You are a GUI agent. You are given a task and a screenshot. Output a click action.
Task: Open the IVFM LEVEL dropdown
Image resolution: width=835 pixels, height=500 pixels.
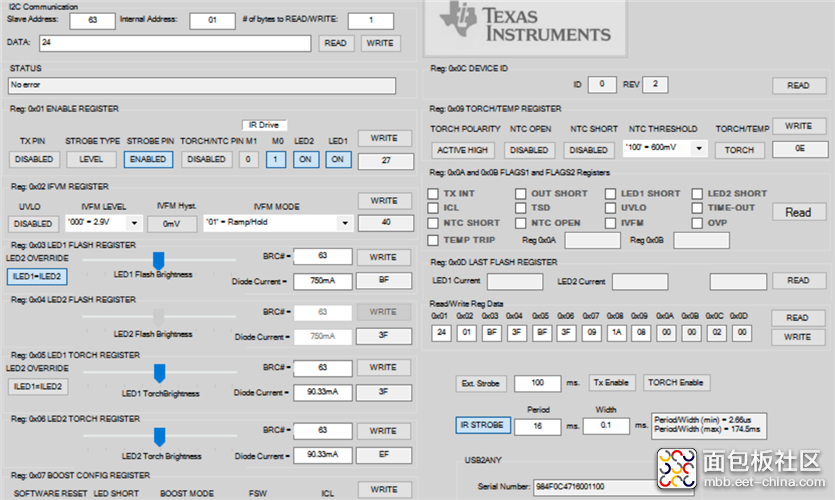click(x=104, y=223)
